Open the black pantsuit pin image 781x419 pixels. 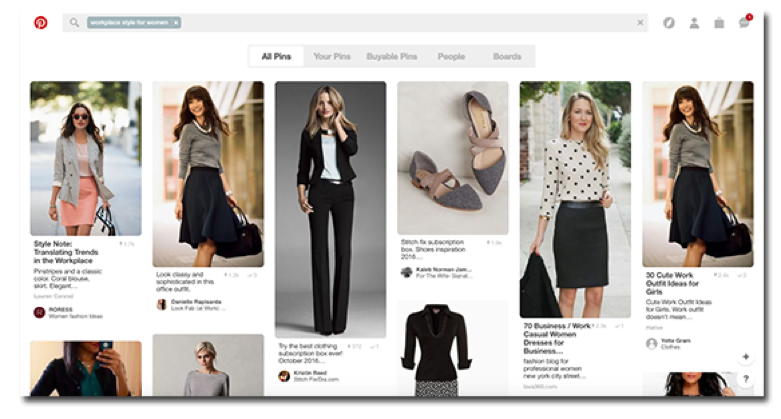330,208
